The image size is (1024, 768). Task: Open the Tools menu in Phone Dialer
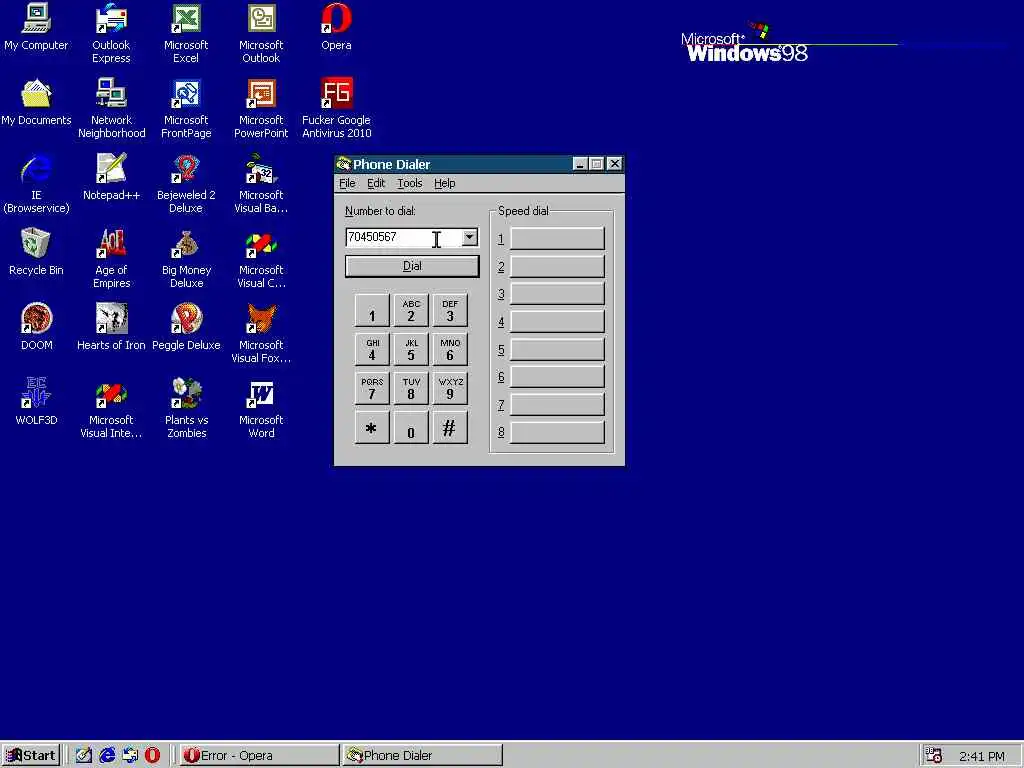(x=409, y=184)
